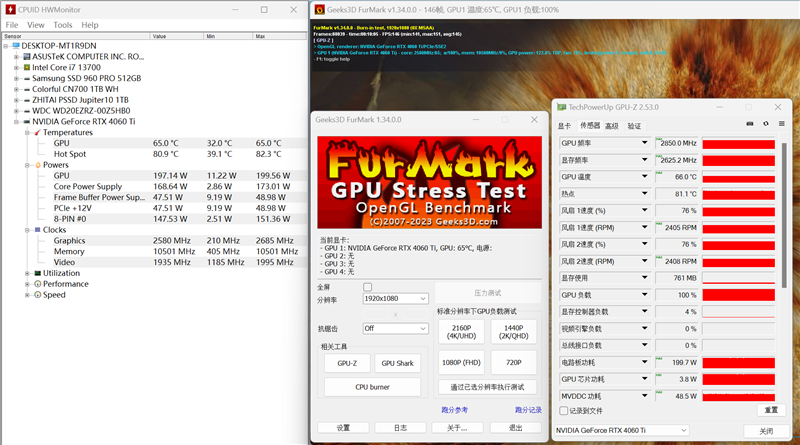800x445 pixels.
Task: Select the Hot Spot temperature row
Action: [173, 154]
